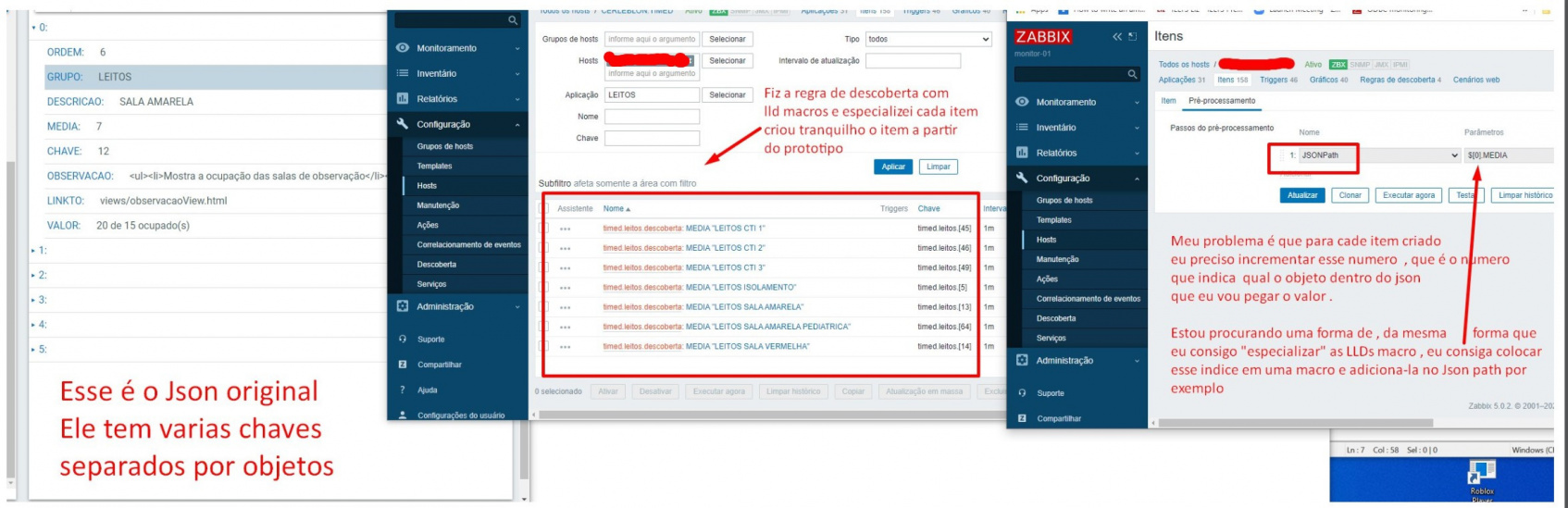This screenshot has height=508, width=1568.
Task: Select Templates in the middle Zabbix sidebar
Action: (434, 166)
